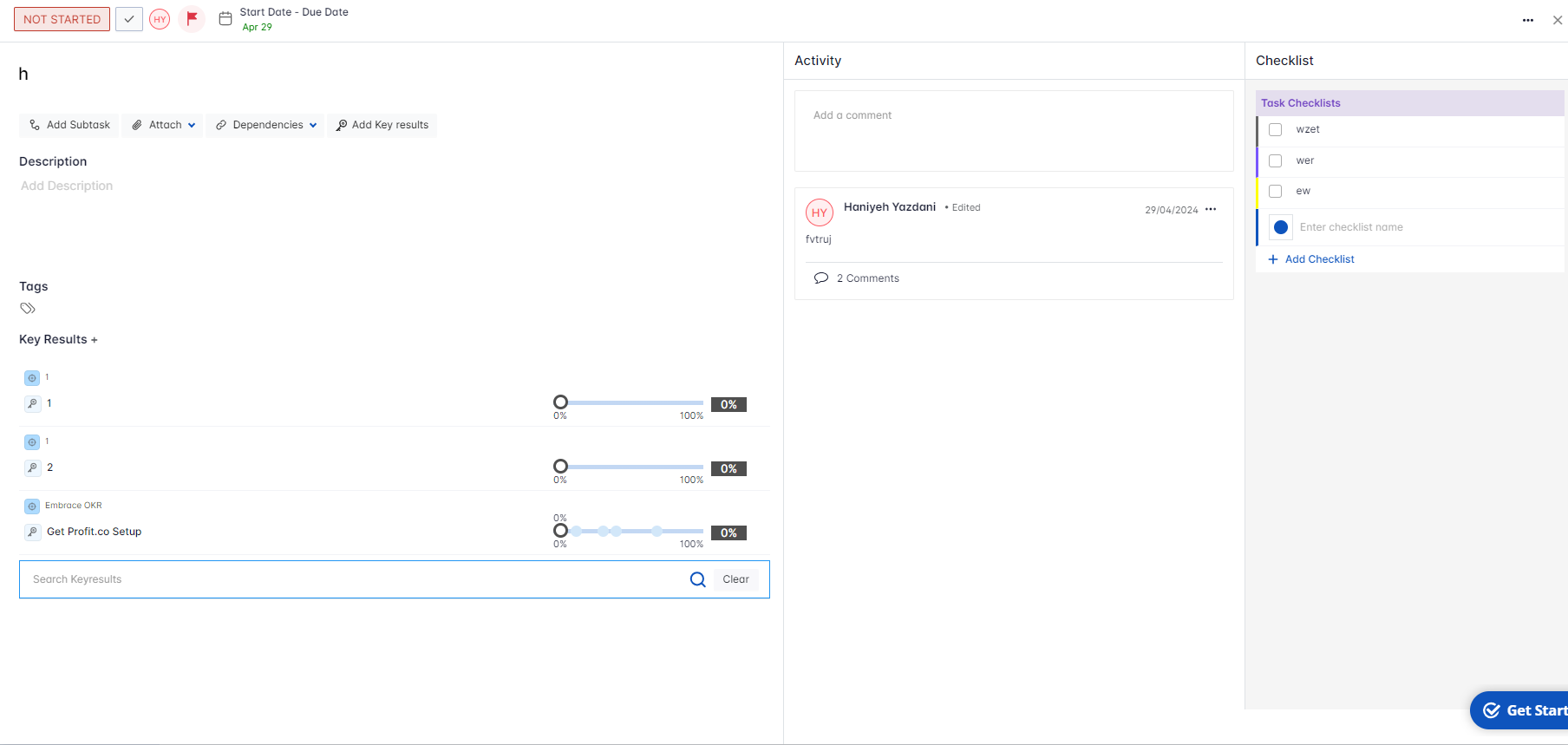
Task: Click the HY assignee avatar in header
Action: (x=160, y=19)
